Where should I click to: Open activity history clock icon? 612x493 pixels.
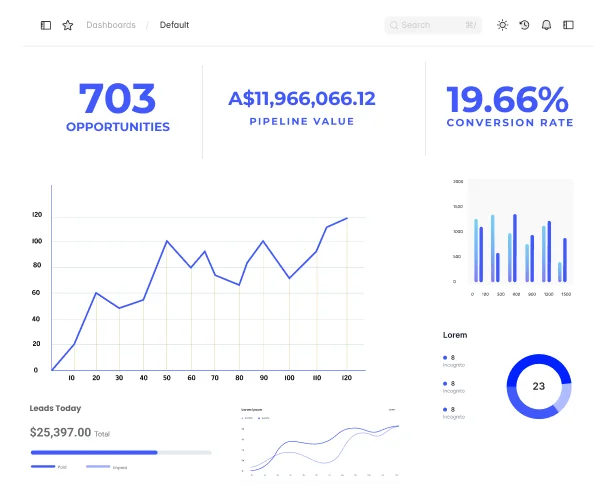[524, 25]
